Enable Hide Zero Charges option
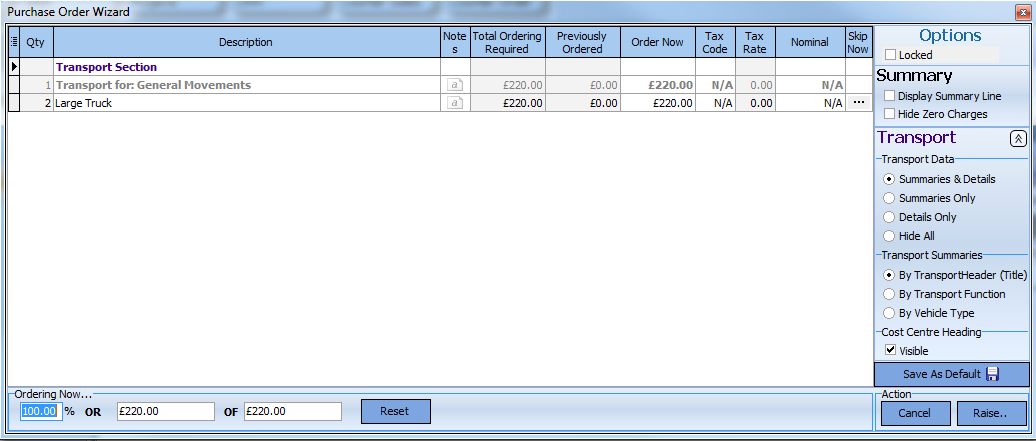 [x=890, y=114]
